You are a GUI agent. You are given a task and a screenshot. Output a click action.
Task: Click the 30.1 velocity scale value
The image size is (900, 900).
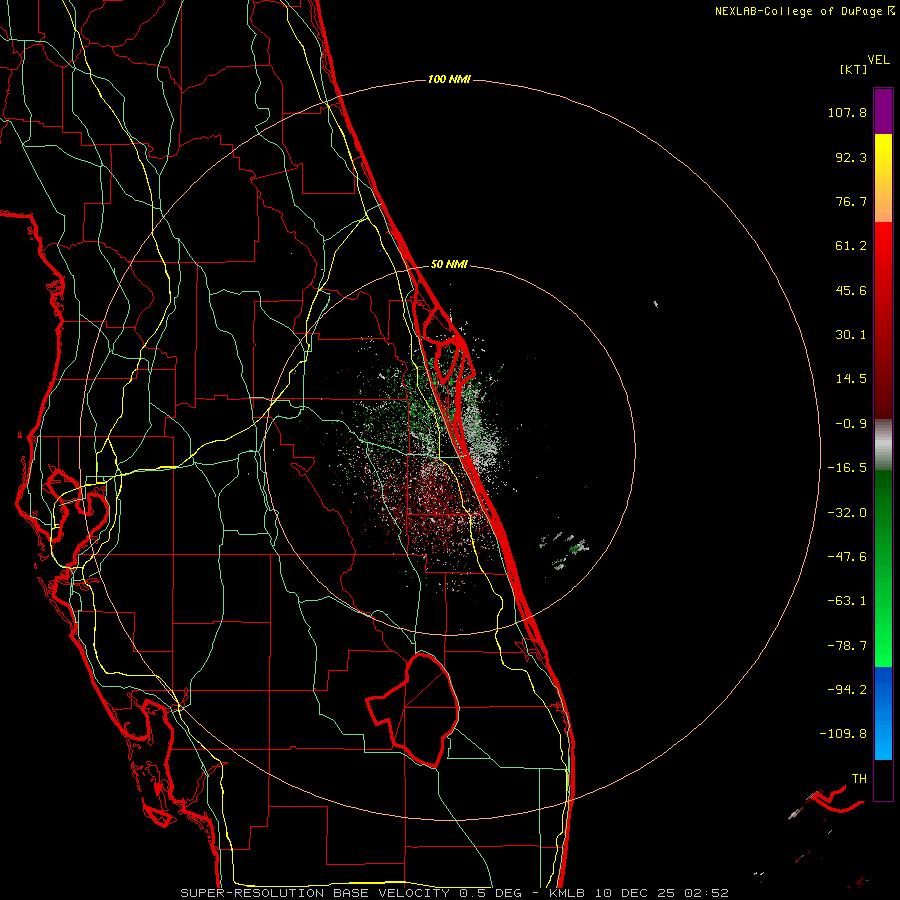point(851,335)
